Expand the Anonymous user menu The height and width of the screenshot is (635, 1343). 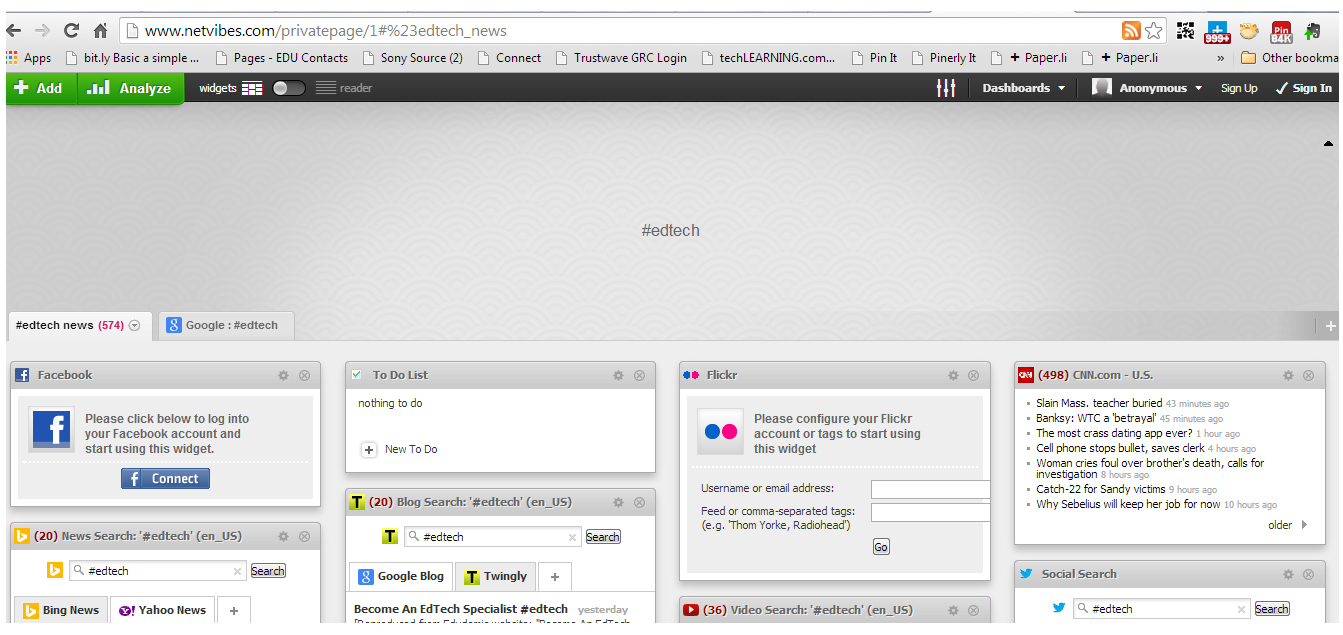(1147, 88)
